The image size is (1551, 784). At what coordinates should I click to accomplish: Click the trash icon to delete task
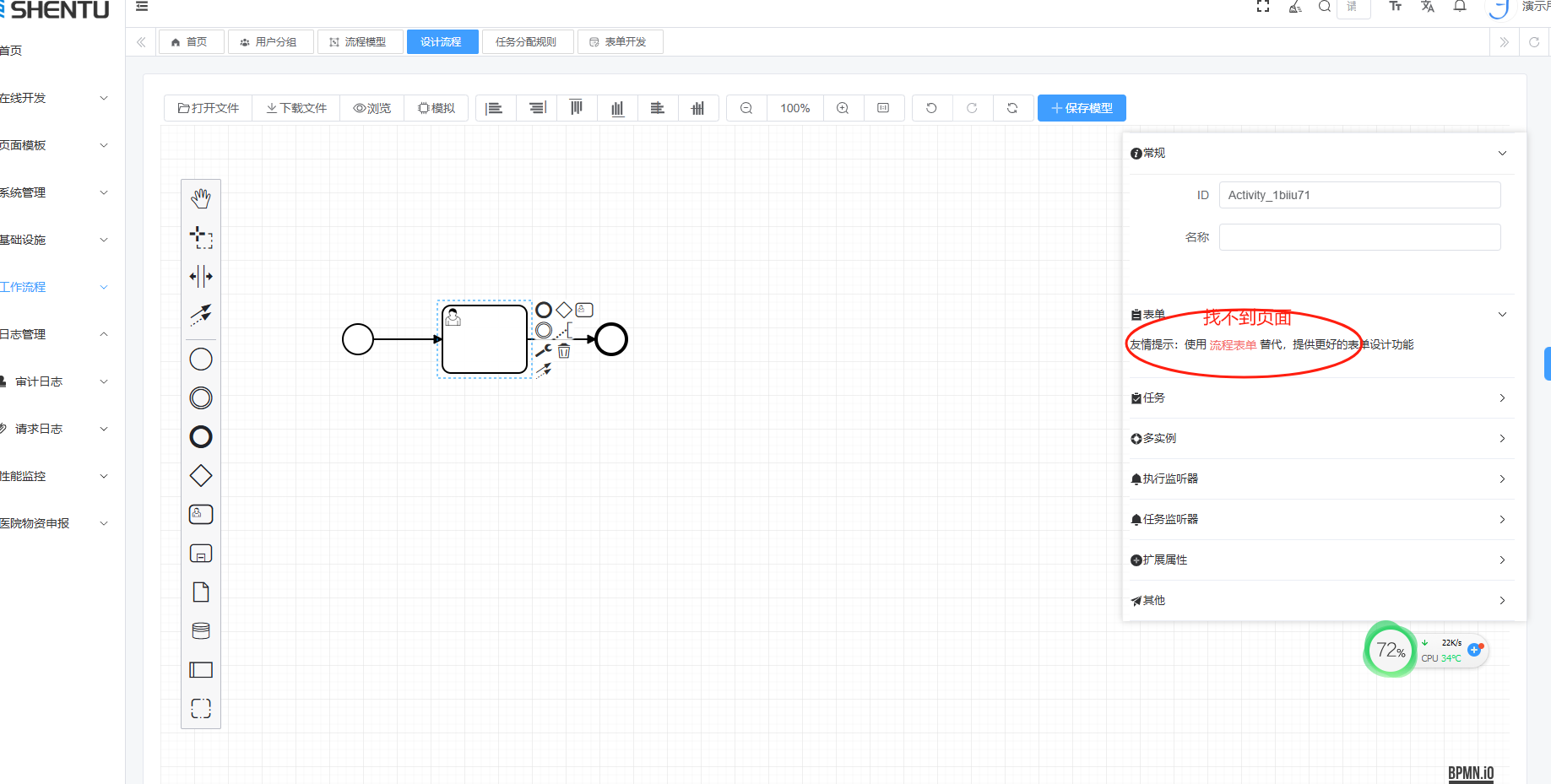[x=564, y=351]
